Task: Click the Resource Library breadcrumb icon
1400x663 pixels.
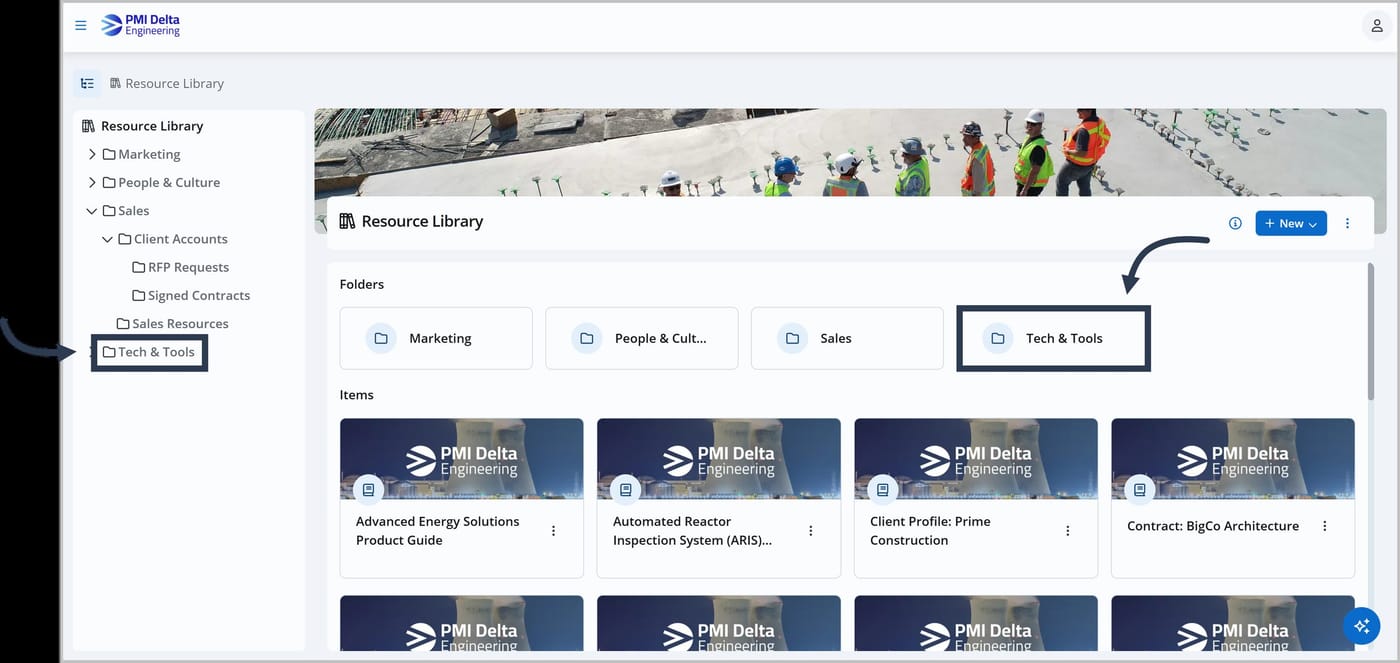Action: 115,84
